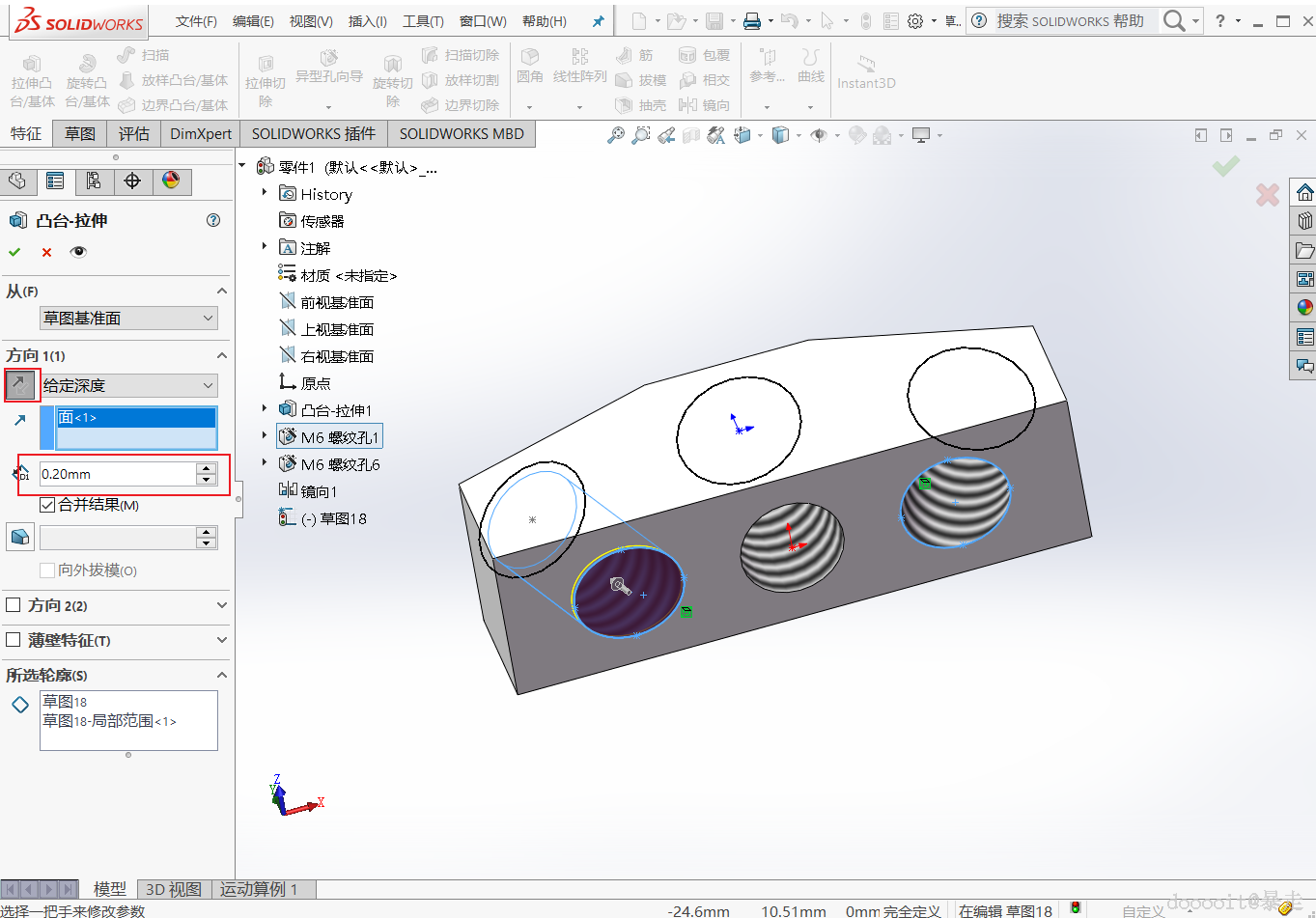Image resolution: width=1316 pixels, height=918 pixels.
Task: Open the DisplayManager color ball icon
Action: click(x=171, y=181)
